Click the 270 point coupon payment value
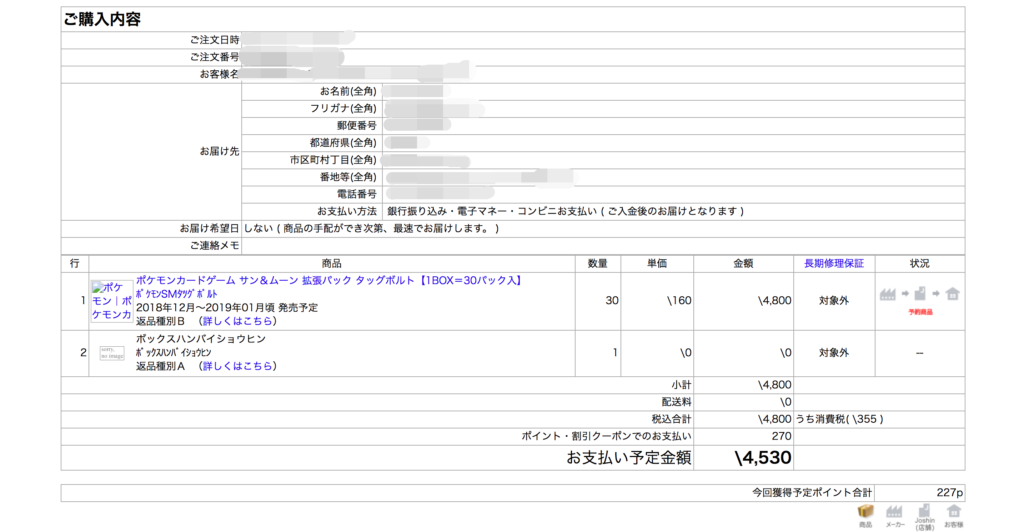The image size is (1024, 532). coord(781,436)
